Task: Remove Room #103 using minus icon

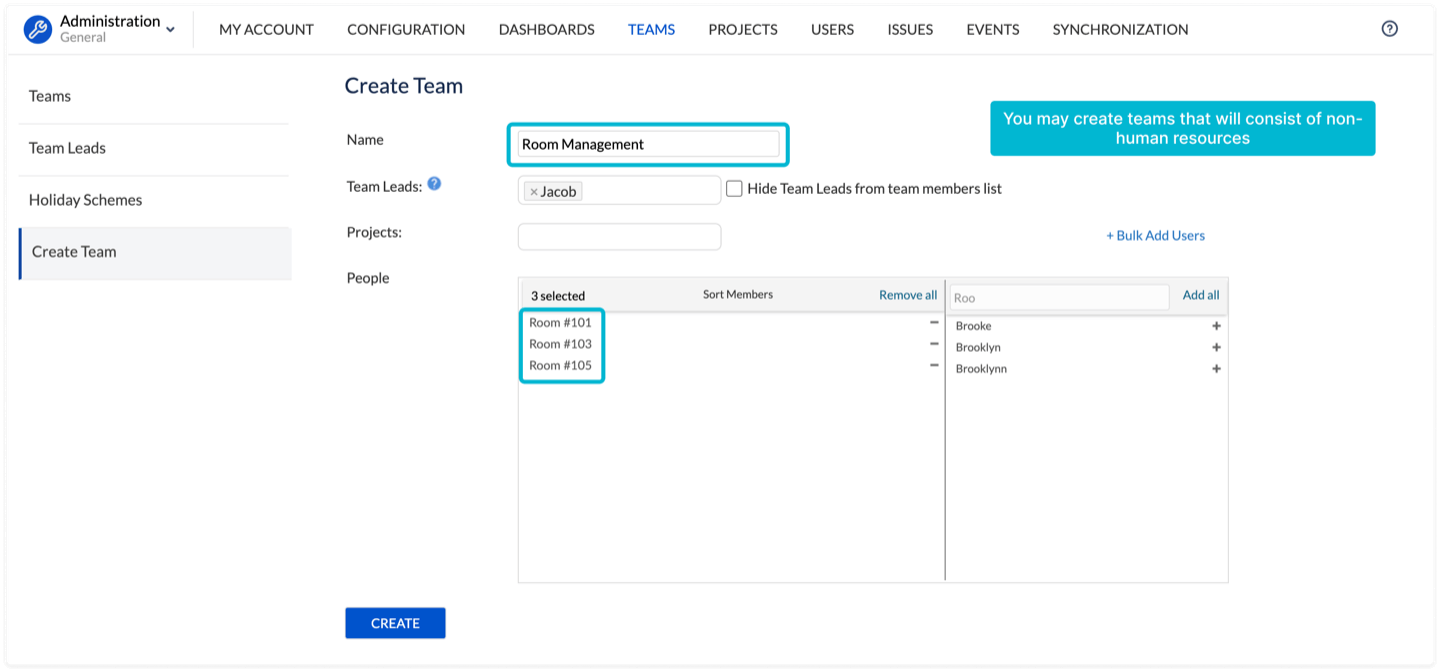Action: (x=934, y=344)
